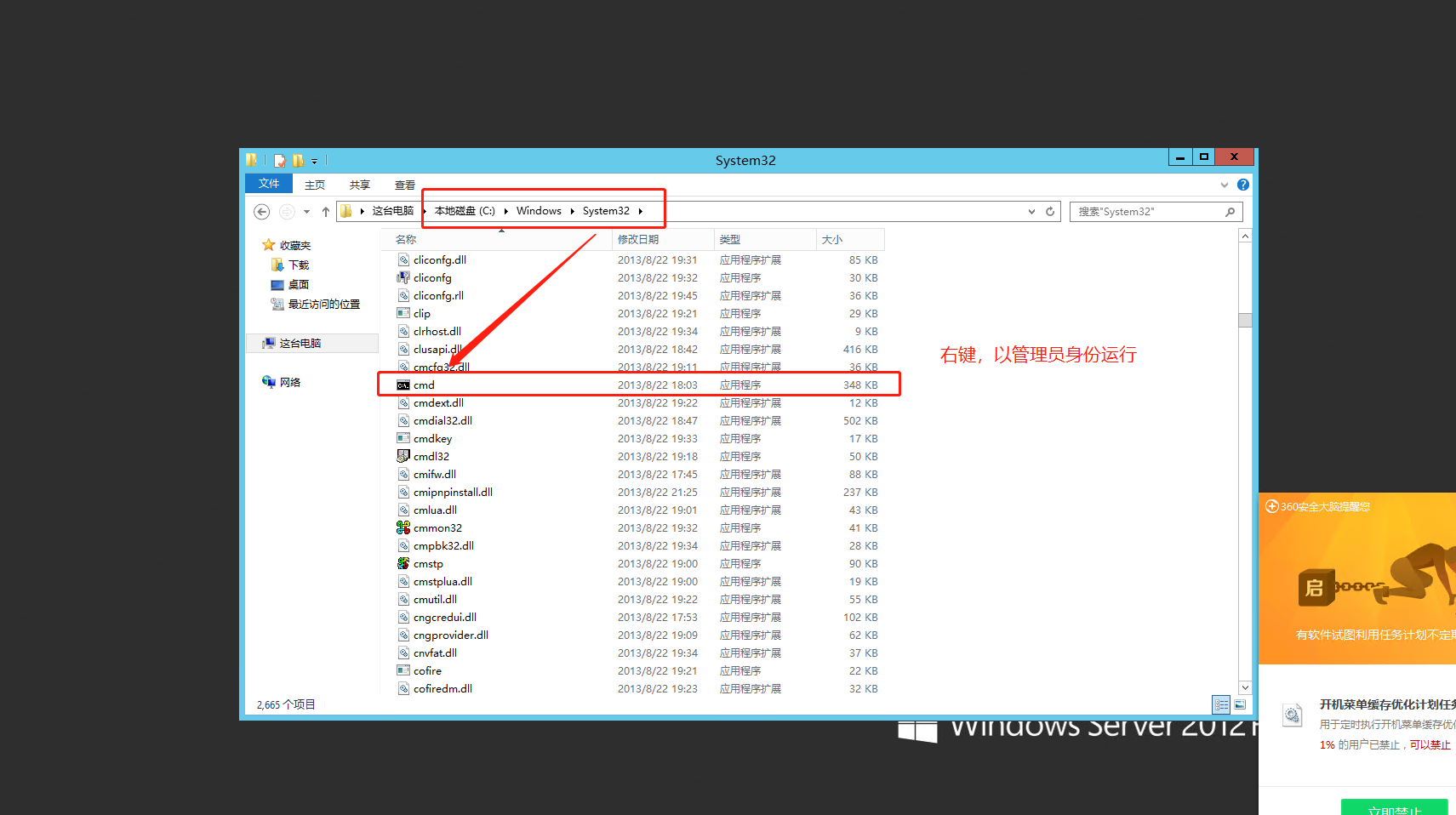Open the cmd application in System32

click(x=424, y=385)
